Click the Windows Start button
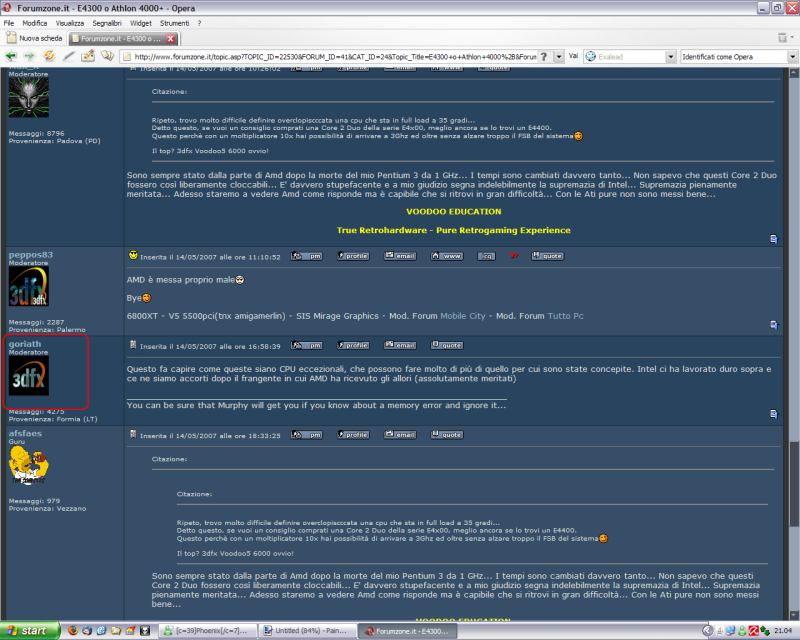Screen dimensions: 800x640 pos(30,631)
